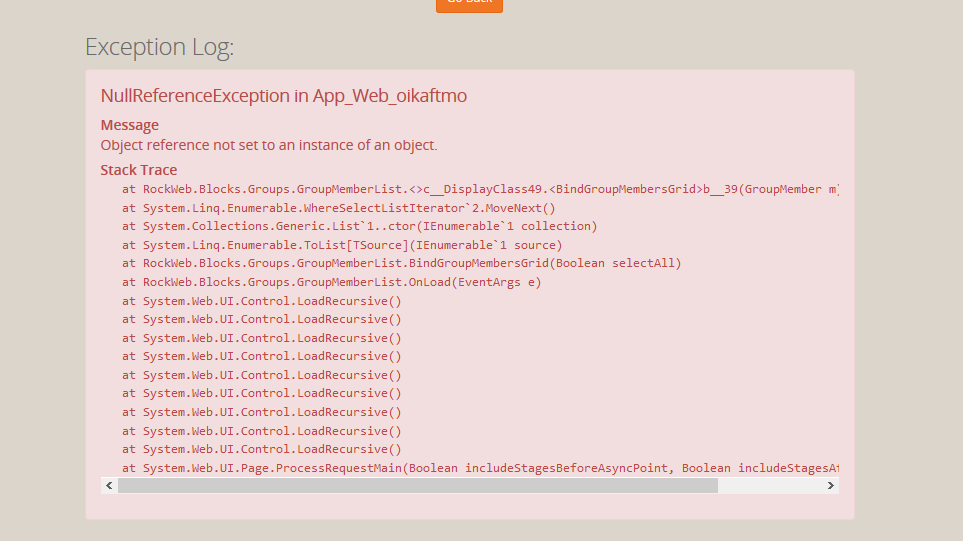Click the scrollbar's right arrow
The height and width of the screenshot is (541, 963).
coord(830,485)
